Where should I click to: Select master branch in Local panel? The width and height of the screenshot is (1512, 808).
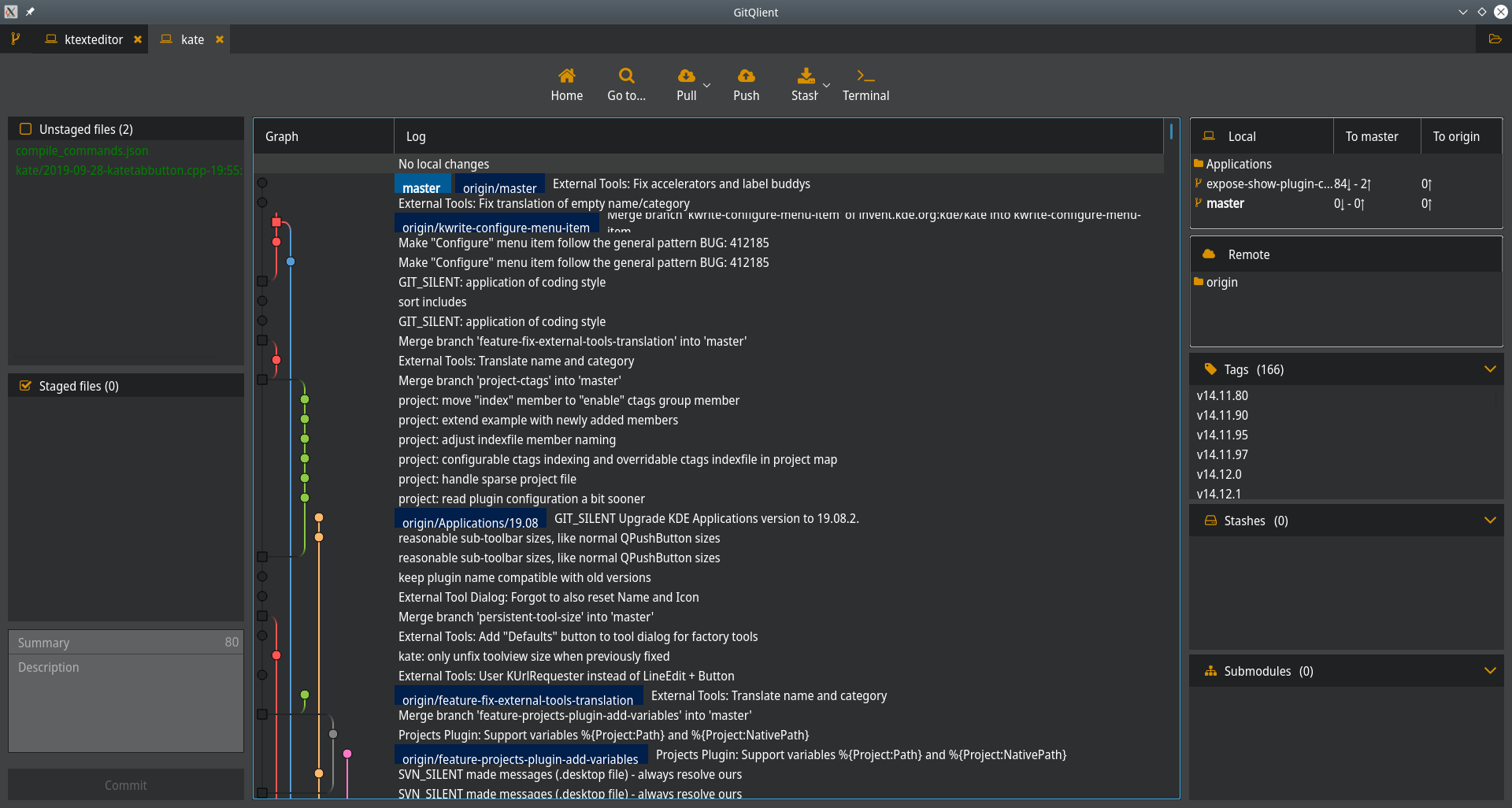click(x=1225, y=203)
